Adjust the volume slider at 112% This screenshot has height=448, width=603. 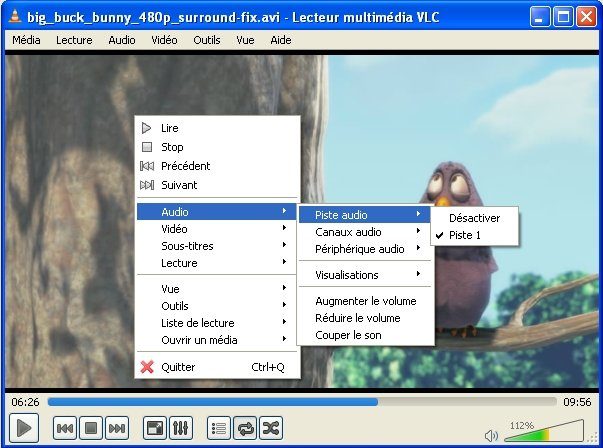[544, 432]
